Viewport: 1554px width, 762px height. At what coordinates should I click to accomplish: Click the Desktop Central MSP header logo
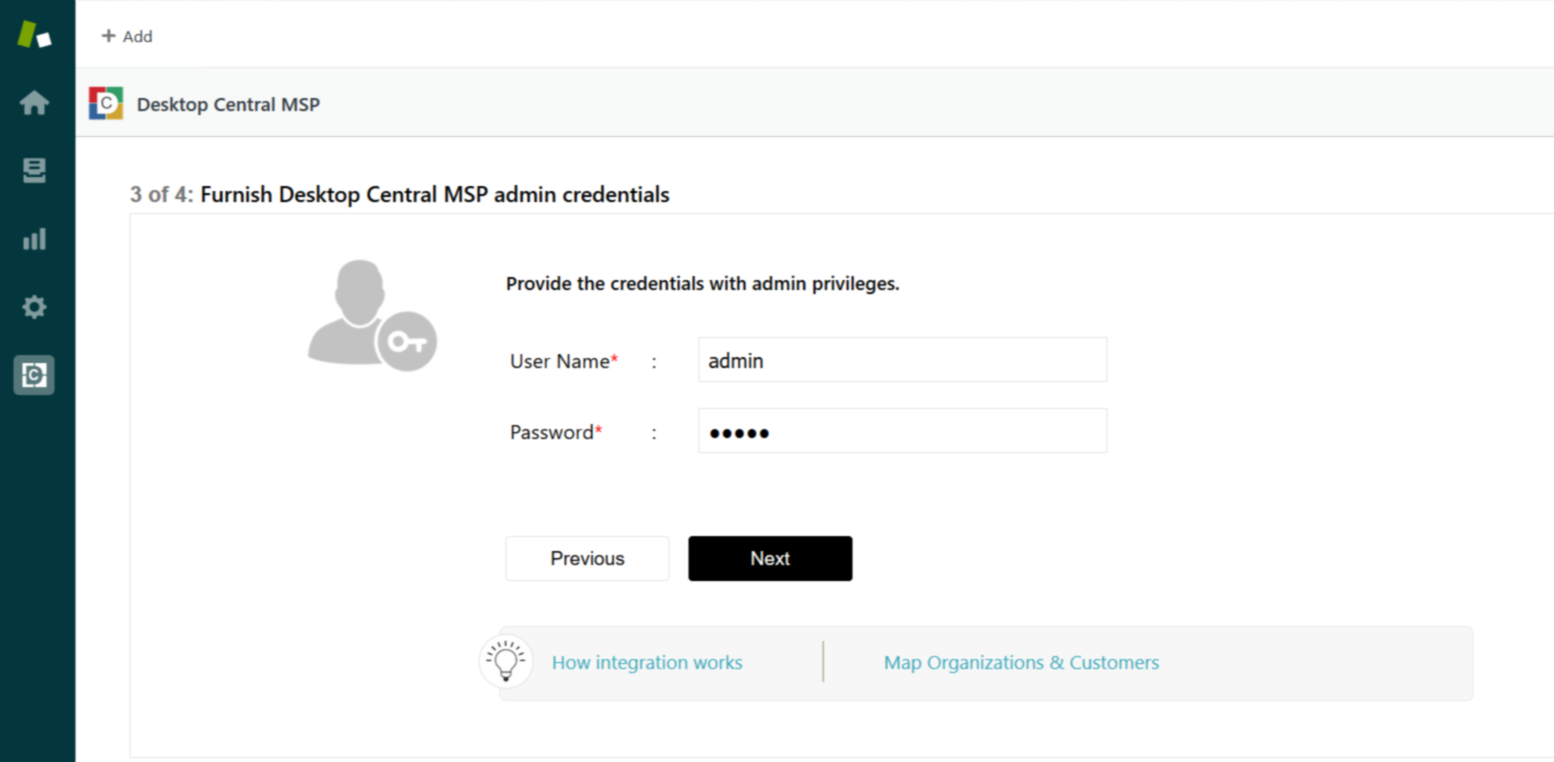[x=106, y=103]
